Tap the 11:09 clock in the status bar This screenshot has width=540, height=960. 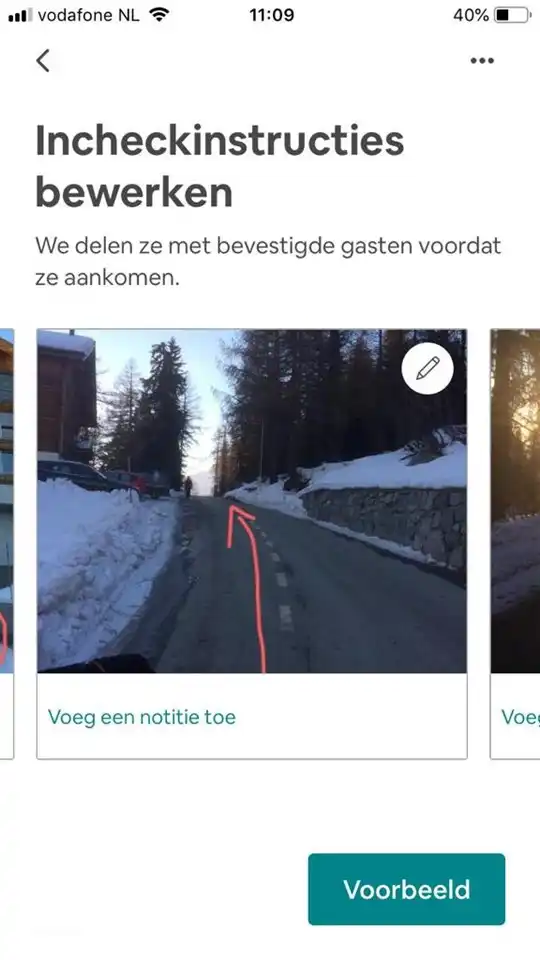271,15
